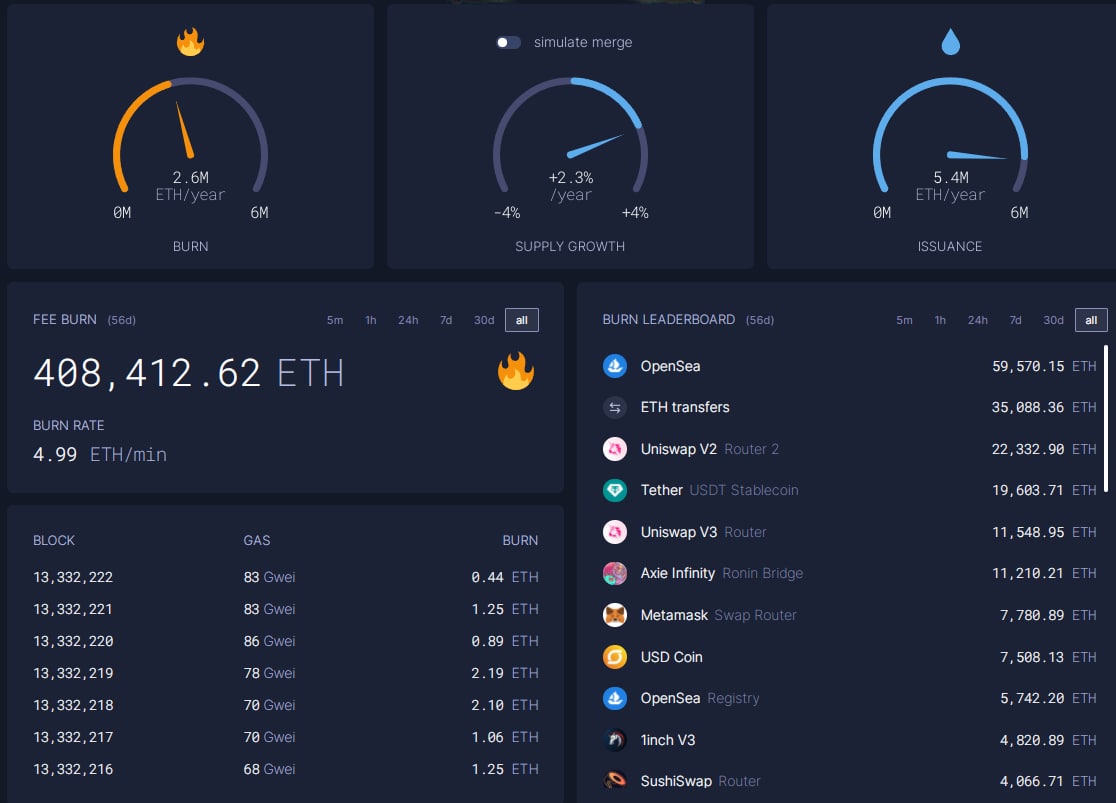Click the OpenSea leaderboard name beside 59,570.15
Viewport: 1116px width, 803px height.
pos(670,366)
